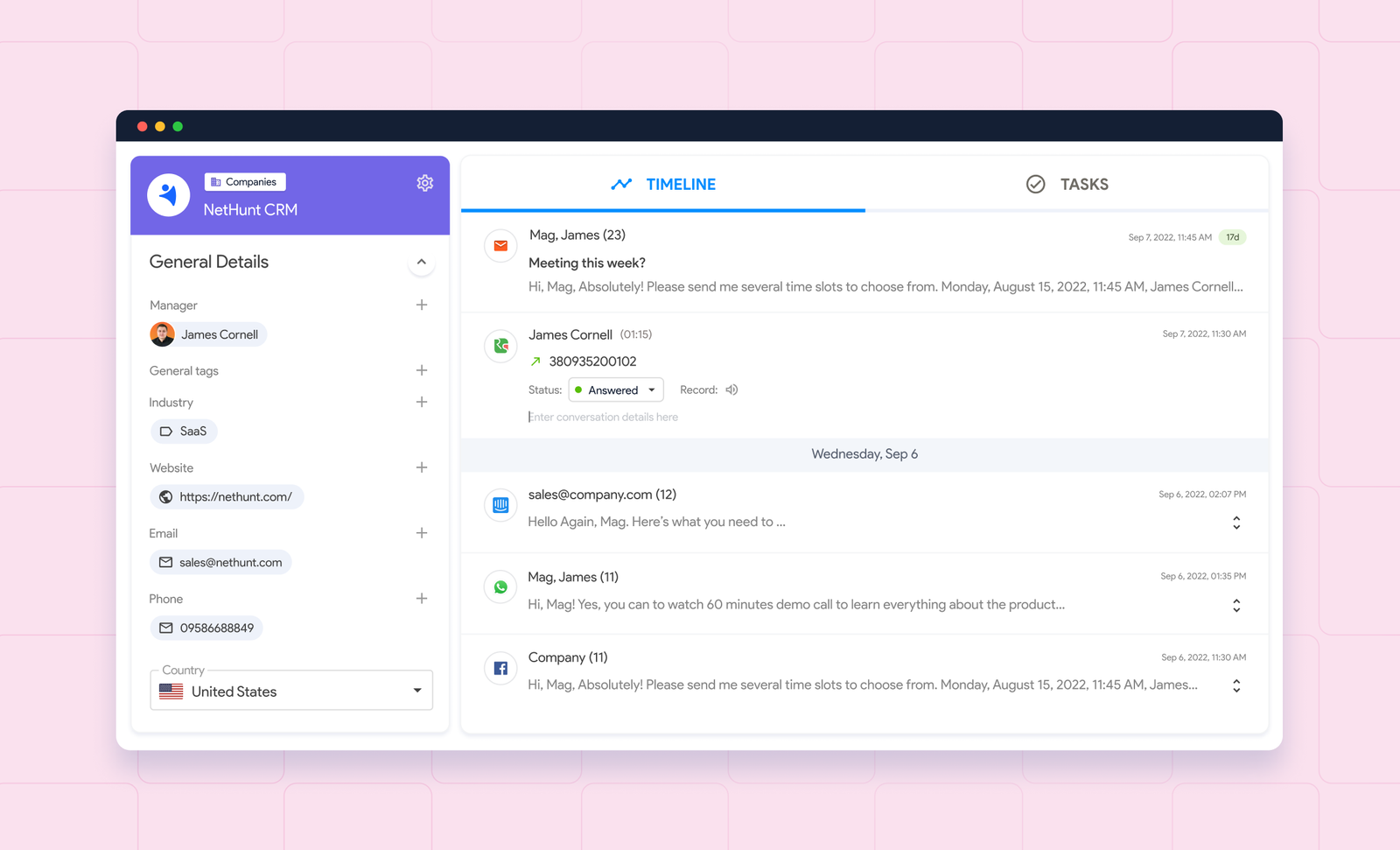
Task: Switch to the Tasks tab
Action: point(1067,184)
